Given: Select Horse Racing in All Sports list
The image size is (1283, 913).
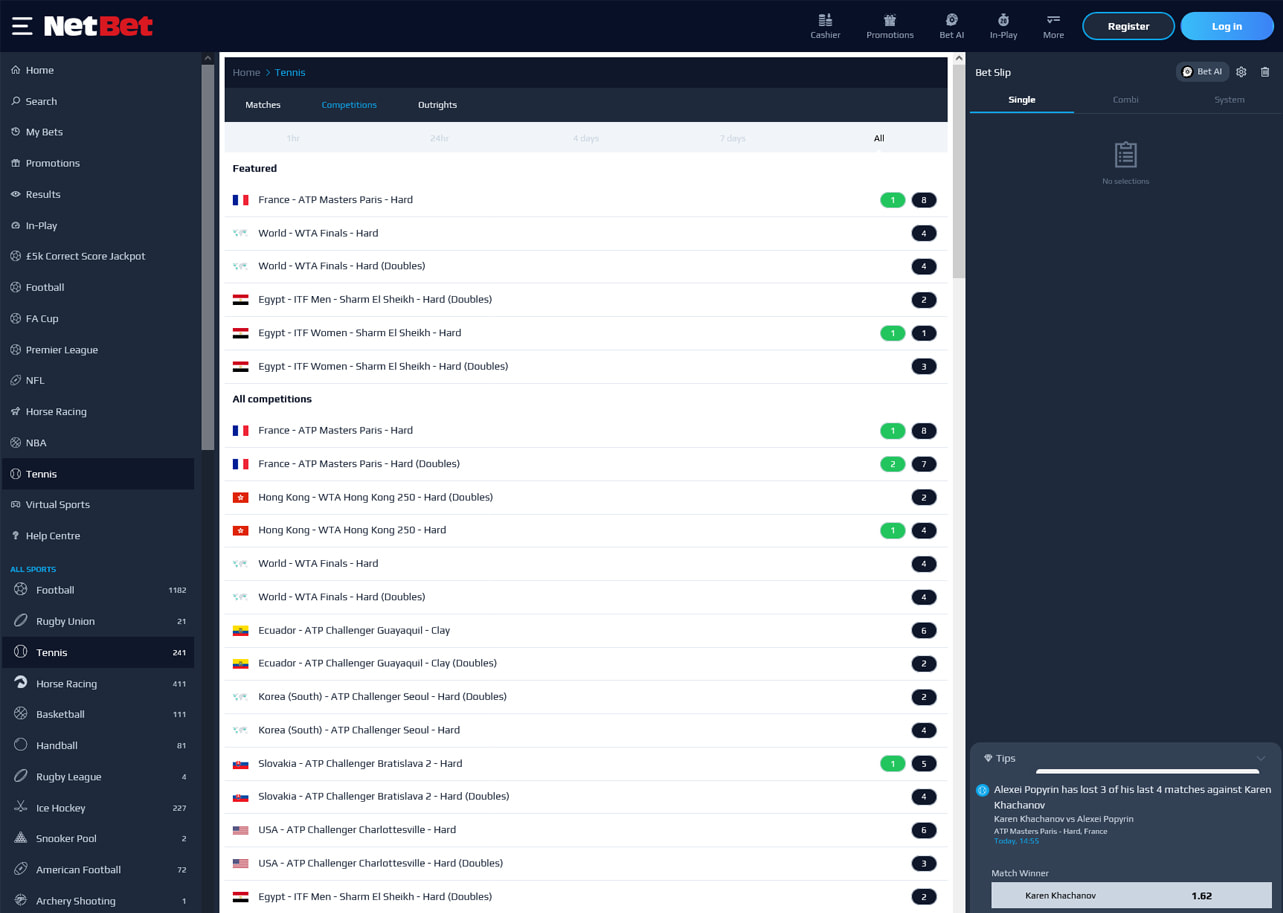Looking at the screenshot, I should click(98, 683).
